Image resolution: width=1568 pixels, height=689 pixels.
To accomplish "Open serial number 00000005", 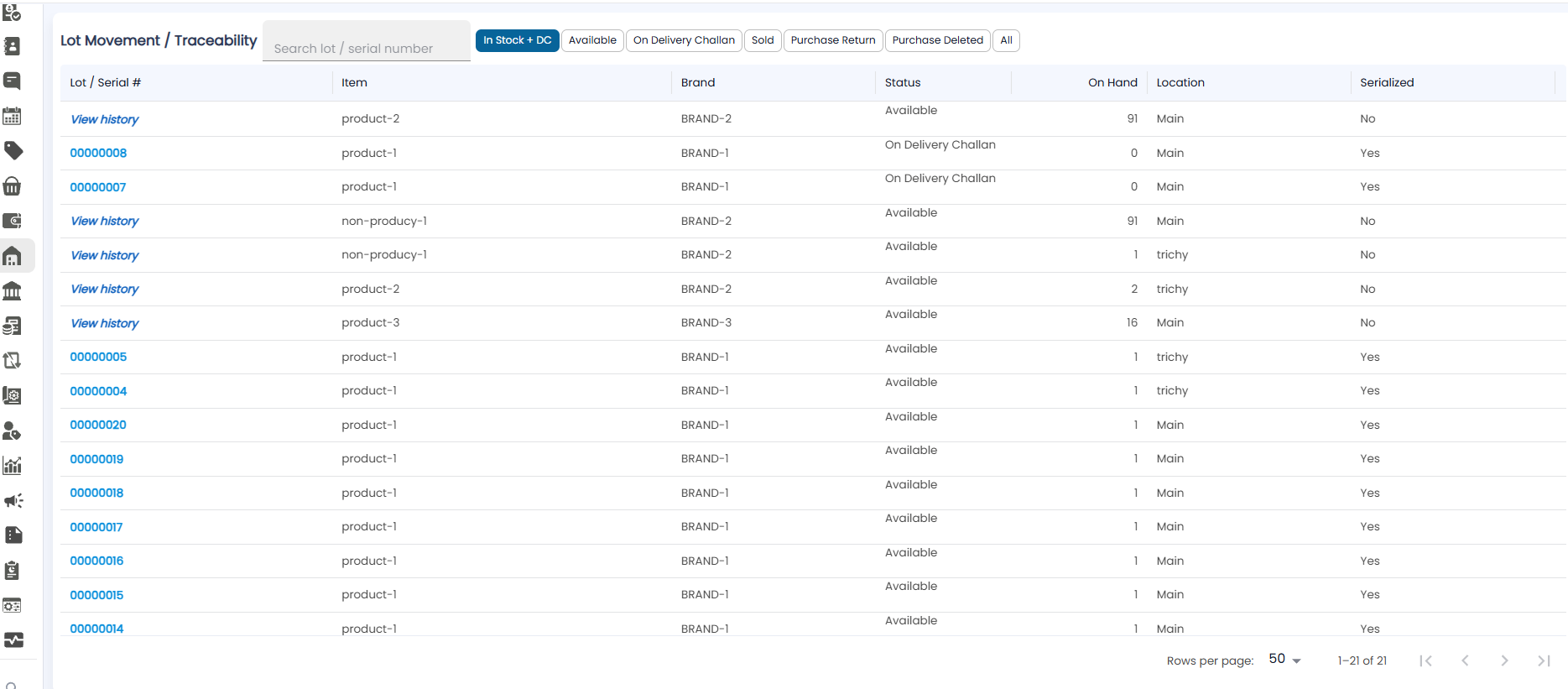I will (98, 357).
